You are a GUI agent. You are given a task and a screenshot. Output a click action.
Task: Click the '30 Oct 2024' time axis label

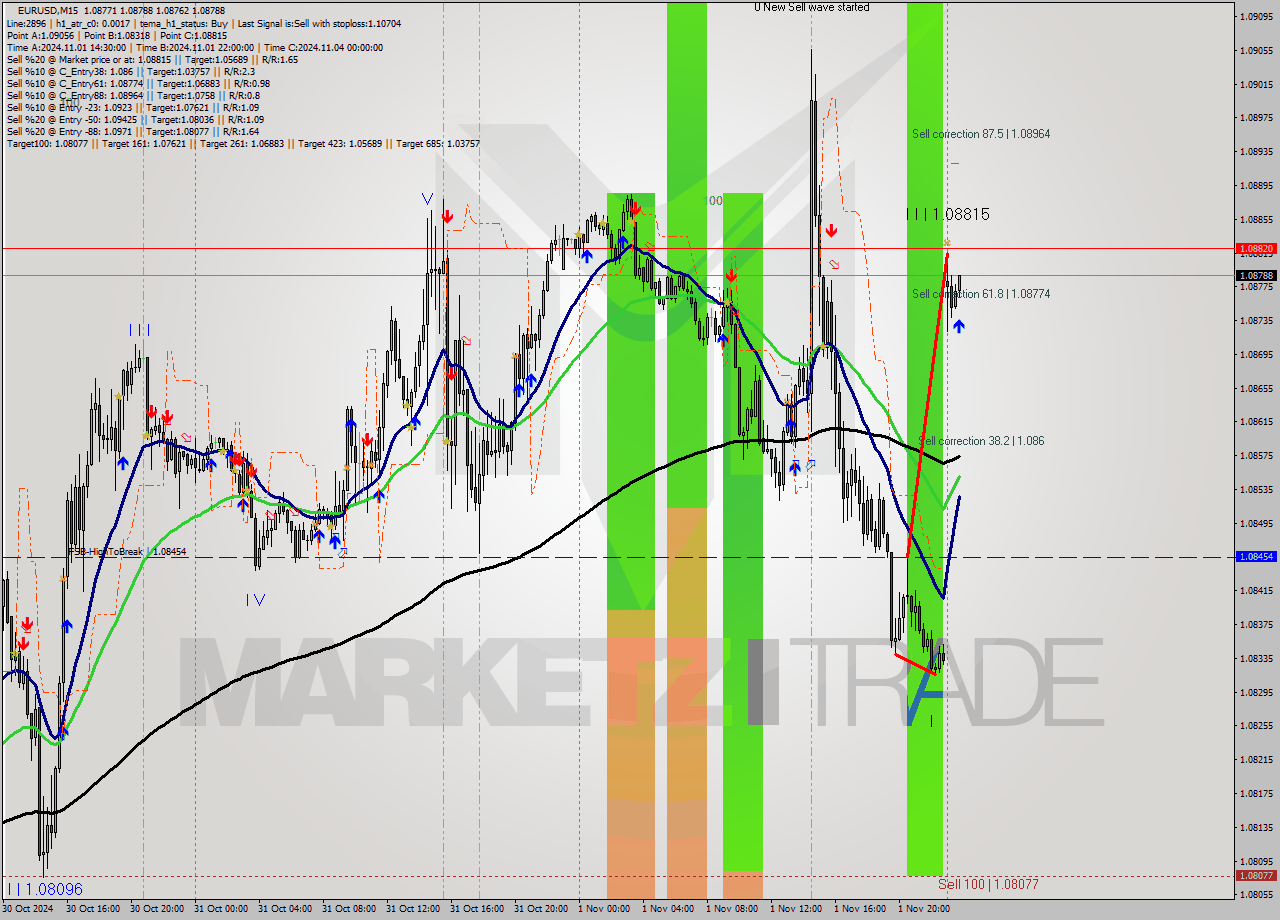point(29,909)
